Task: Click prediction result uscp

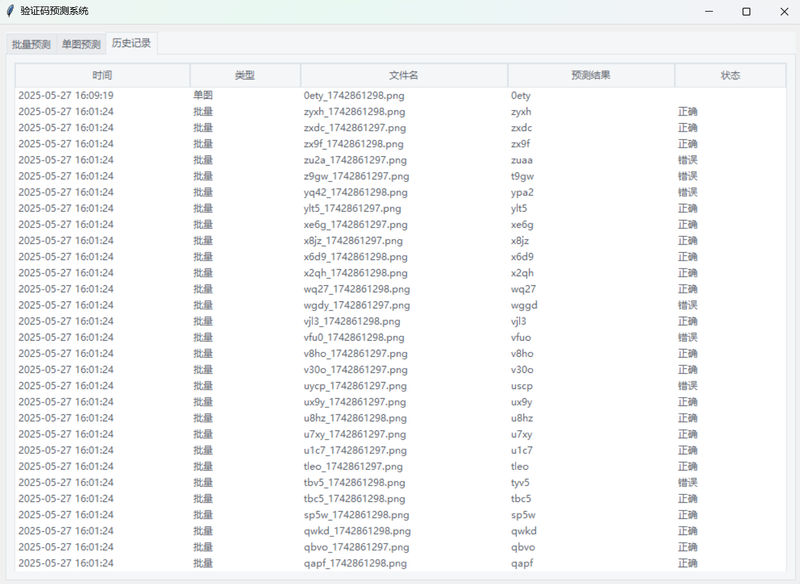Action: click(522, 386)
